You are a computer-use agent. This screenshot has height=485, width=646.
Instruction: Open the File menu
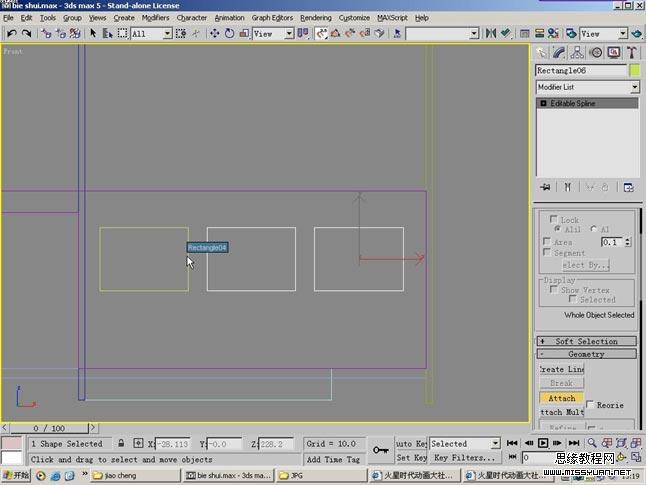[8, 18]
